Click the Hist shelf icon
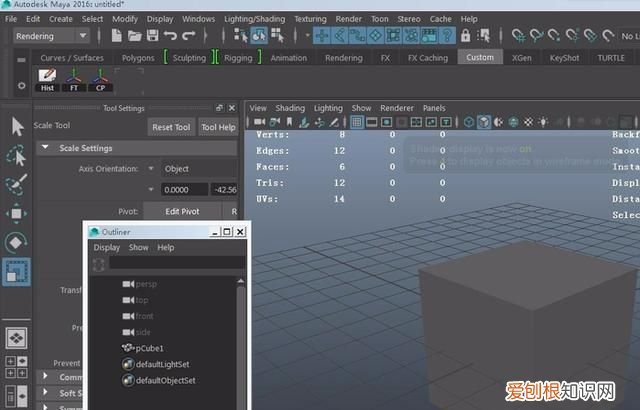The image size is (640, 410). (46, 78)
